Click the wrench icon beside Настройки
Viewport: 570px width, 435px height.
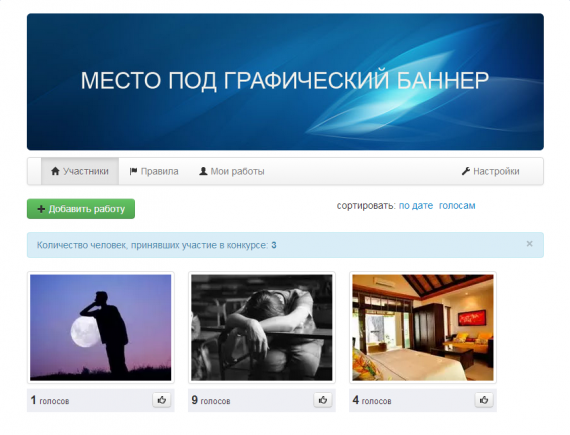pos(466,171)
